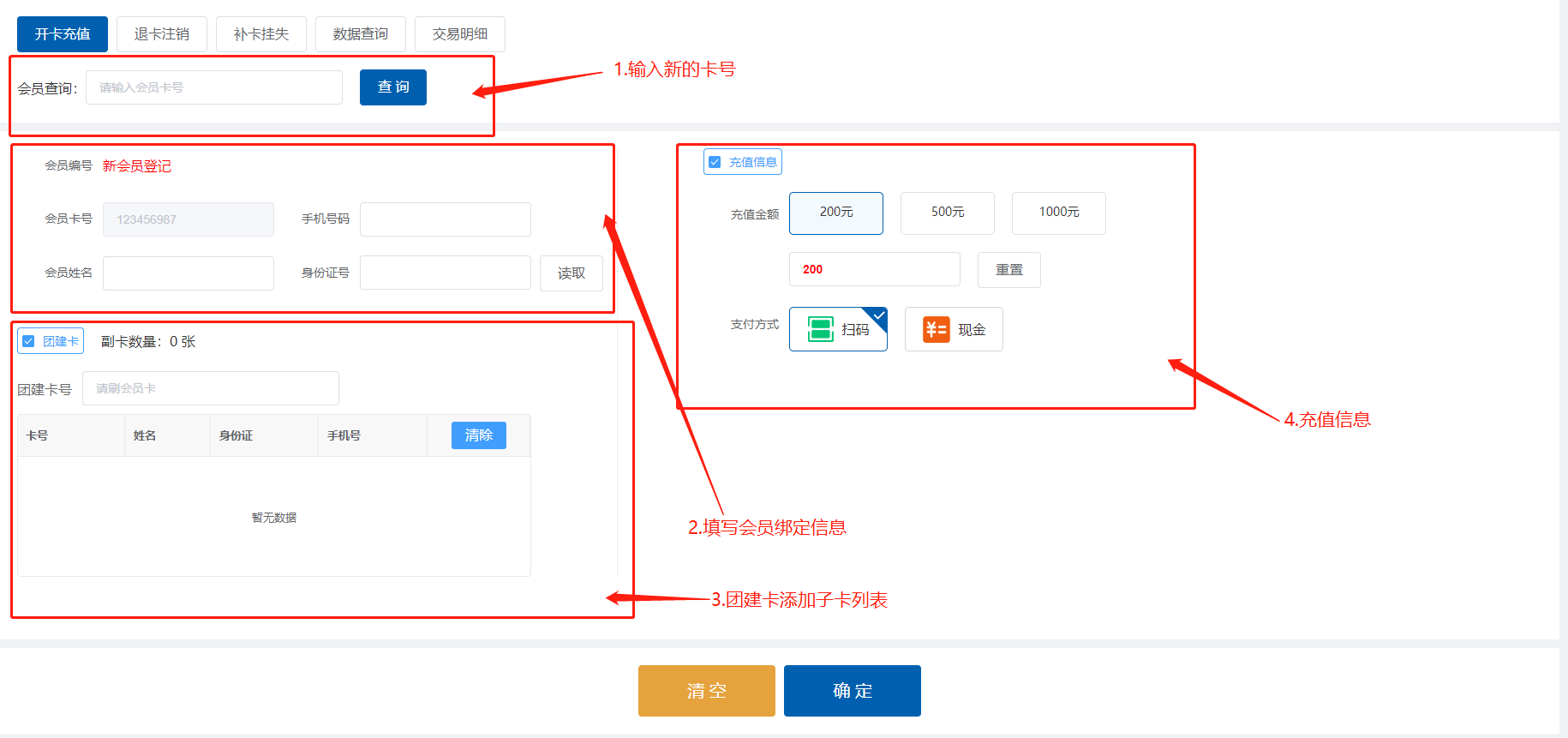Toggle the 充值信息 checkbox
This screenshot has width=1568, height=738.
(715, 162)
